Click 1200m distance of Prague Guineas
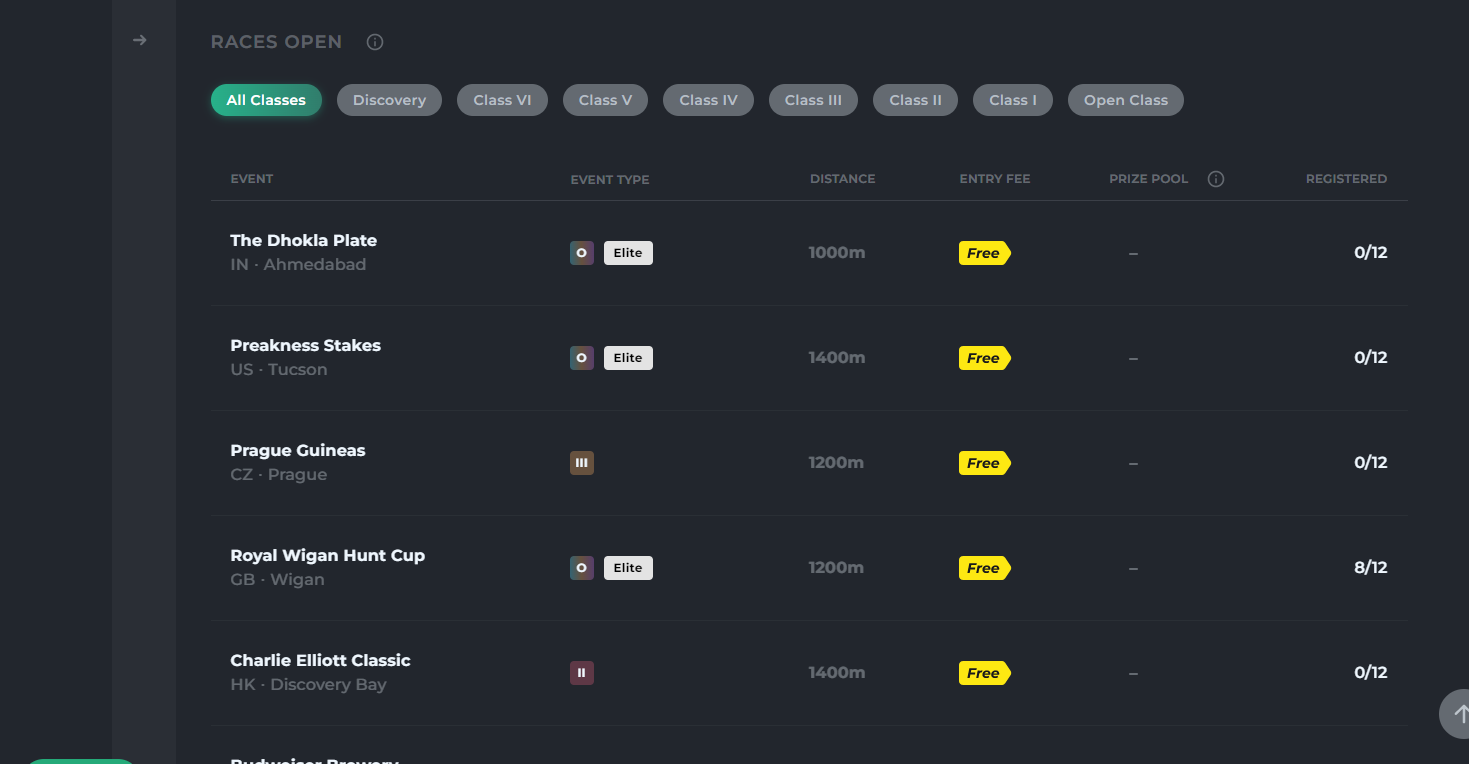This screenshot has height=764, width=1469. click(837, 463)
